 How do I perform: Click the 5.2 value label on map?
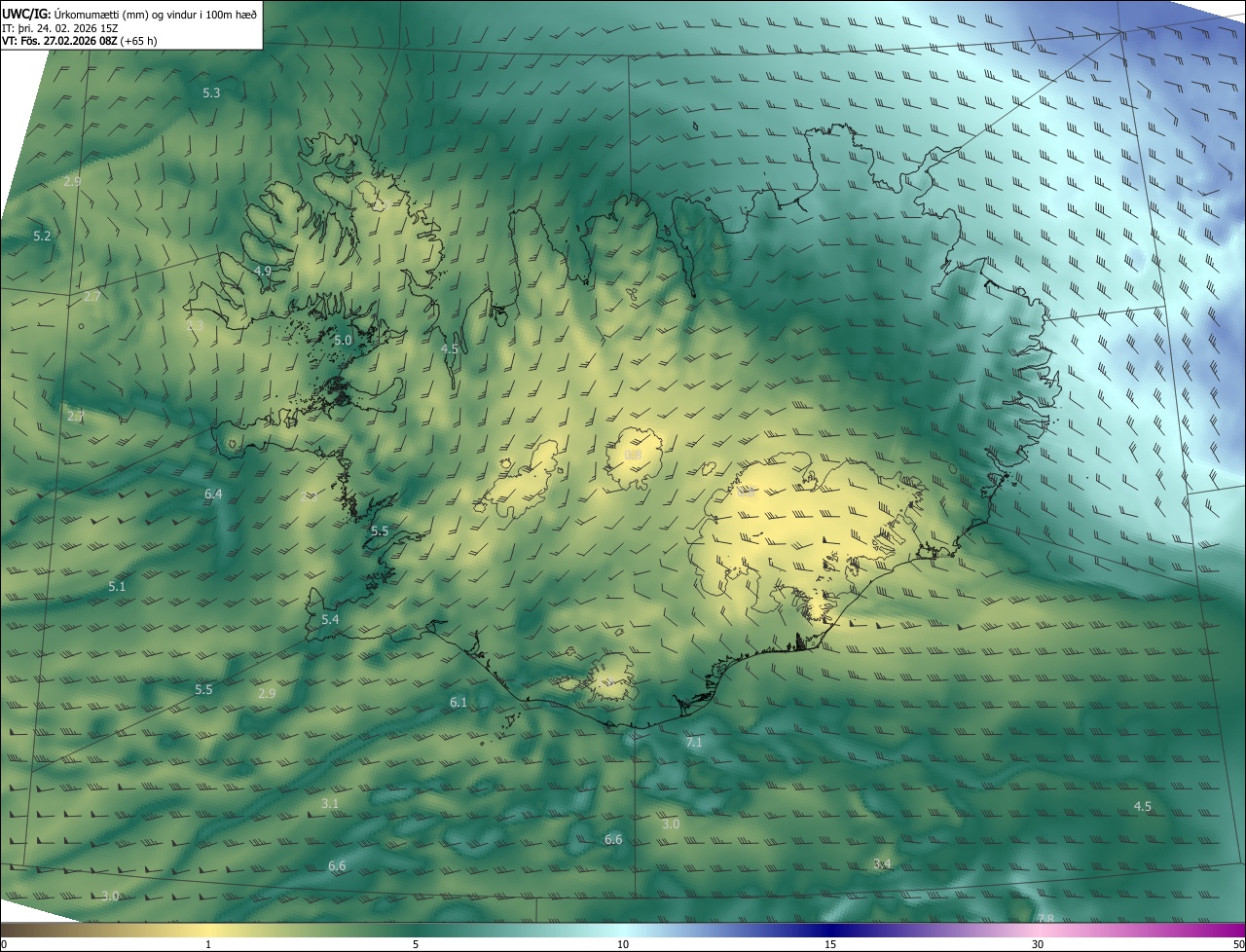[42, 236]
